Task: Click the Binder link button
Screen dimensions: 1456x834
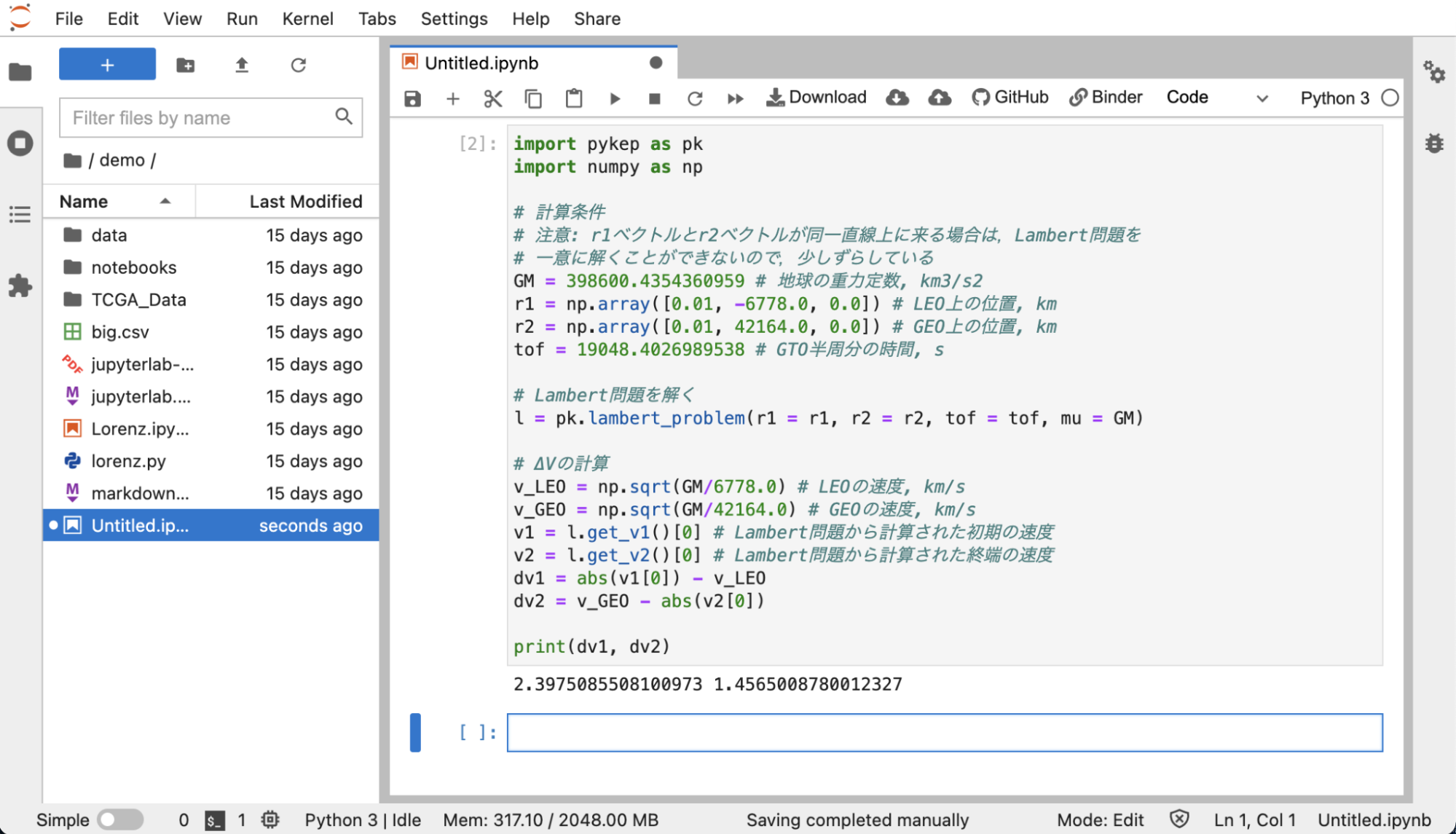Action: click(1106, 98)
